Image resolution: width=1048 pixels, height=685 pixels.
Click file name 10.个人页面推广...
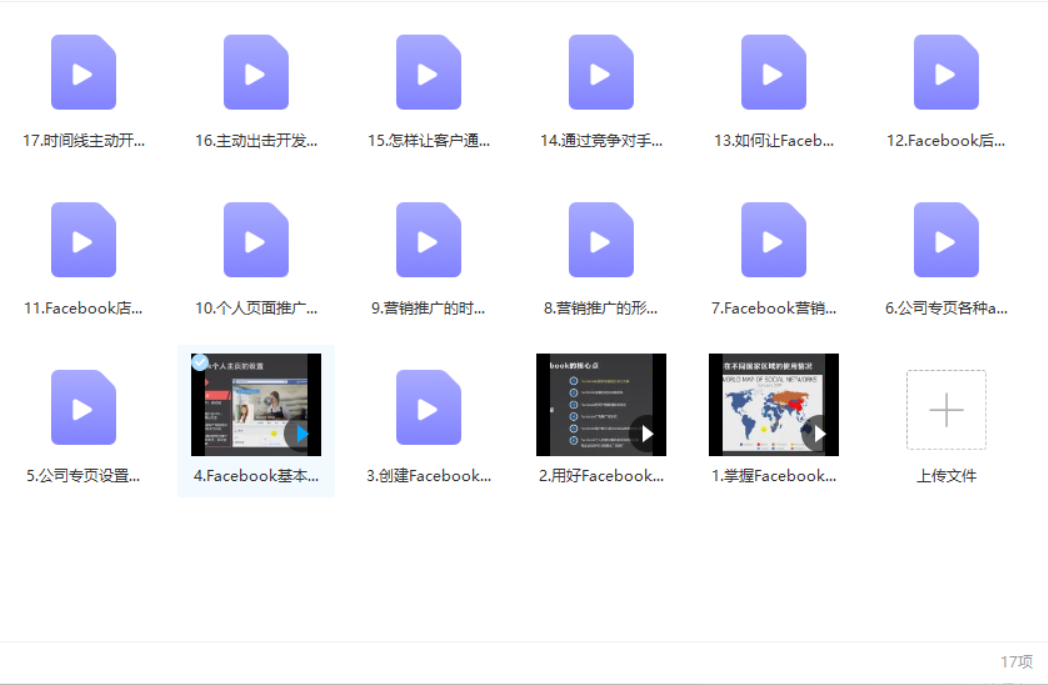(x=256, y=309)
